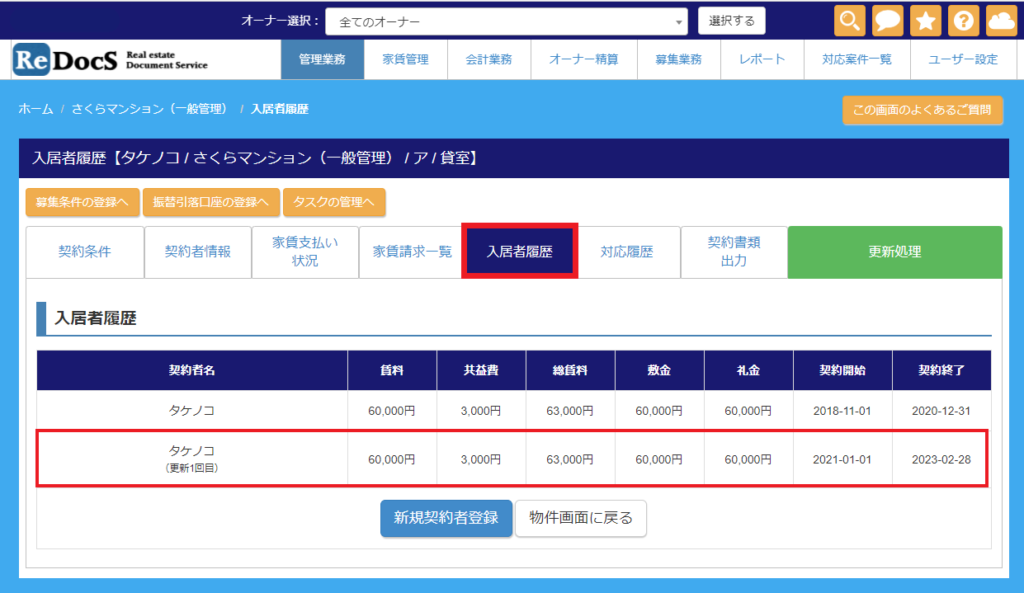Click 募集条件の登録へ button
Viewport: 1024px width, 593px height.
[82, 202]
